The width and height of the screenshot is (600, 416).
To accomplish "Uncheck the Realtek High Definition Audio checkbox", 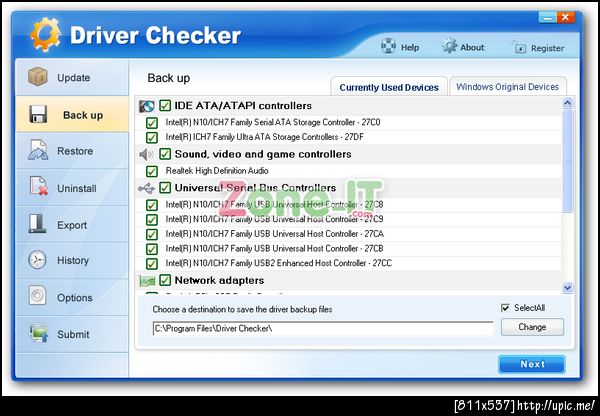I will click(152, 171).
